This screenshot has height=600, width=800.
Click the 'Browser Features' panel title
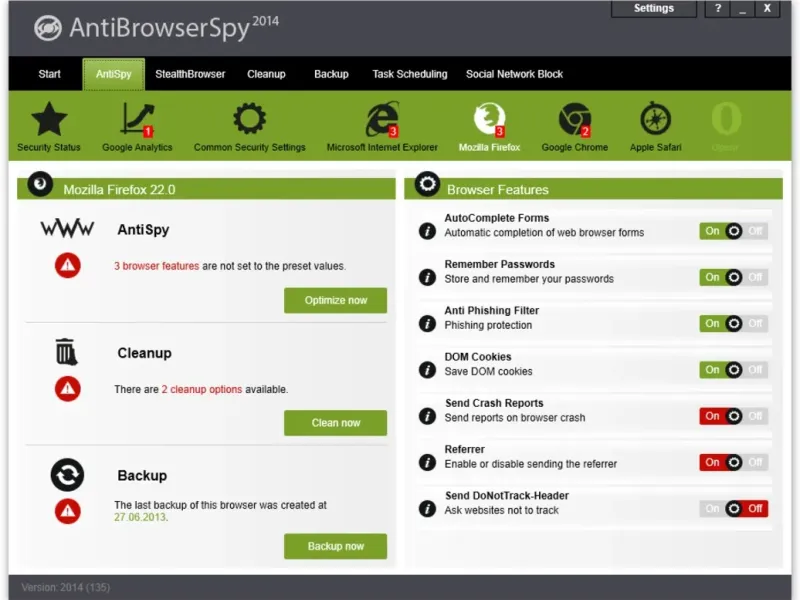pos(498,190)
